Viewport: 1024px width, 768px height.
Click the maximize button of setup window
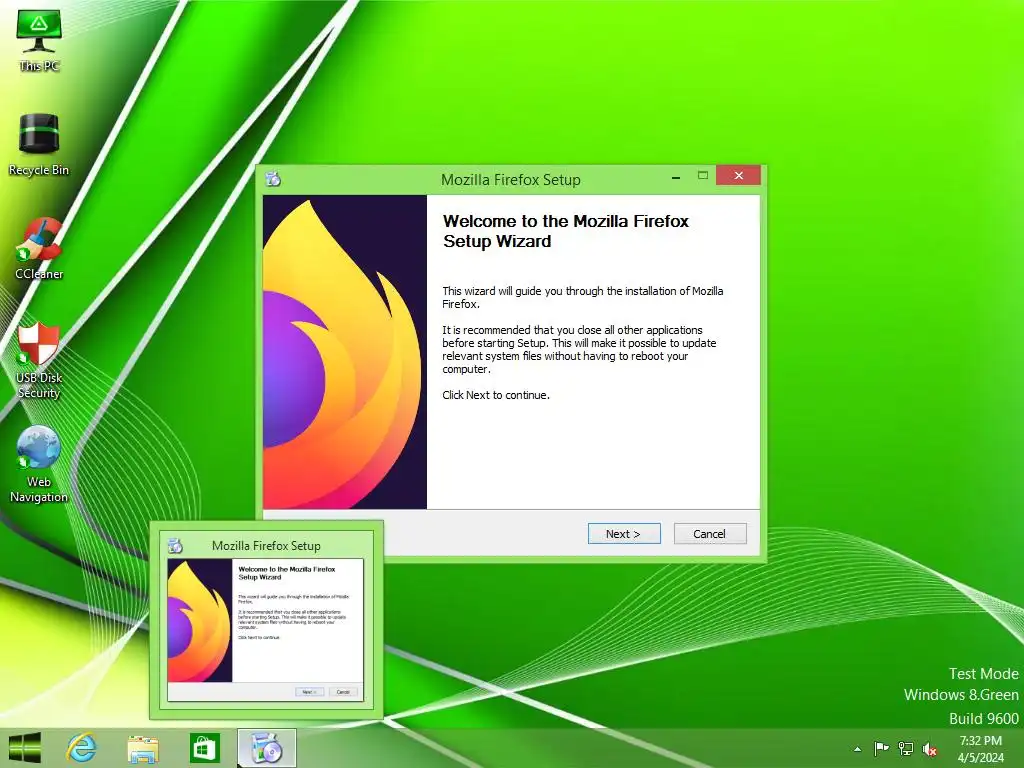pos(703,175)
